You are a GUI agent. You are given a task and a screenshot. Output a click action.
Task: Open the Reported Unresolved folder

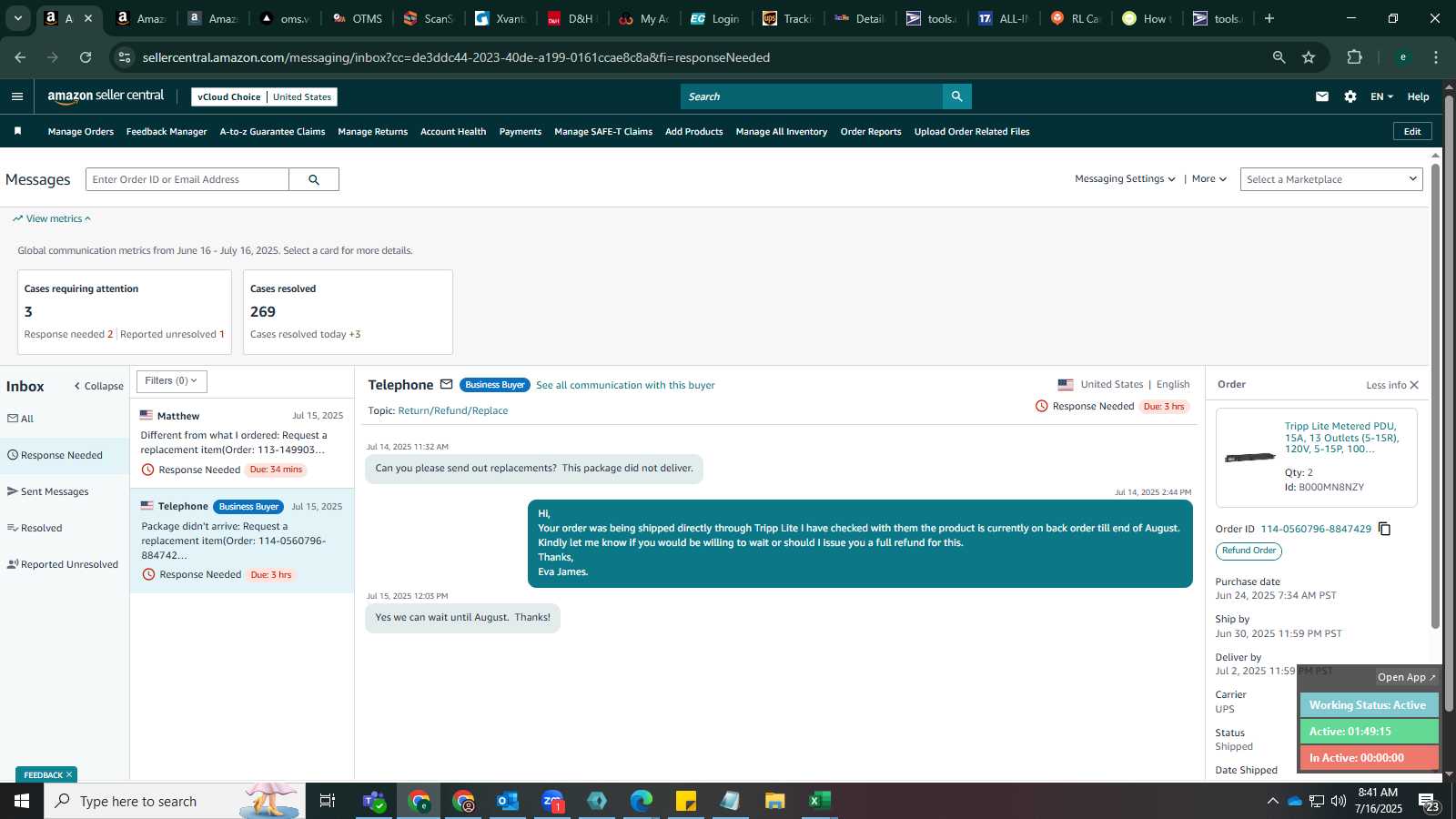coord(65,564)
